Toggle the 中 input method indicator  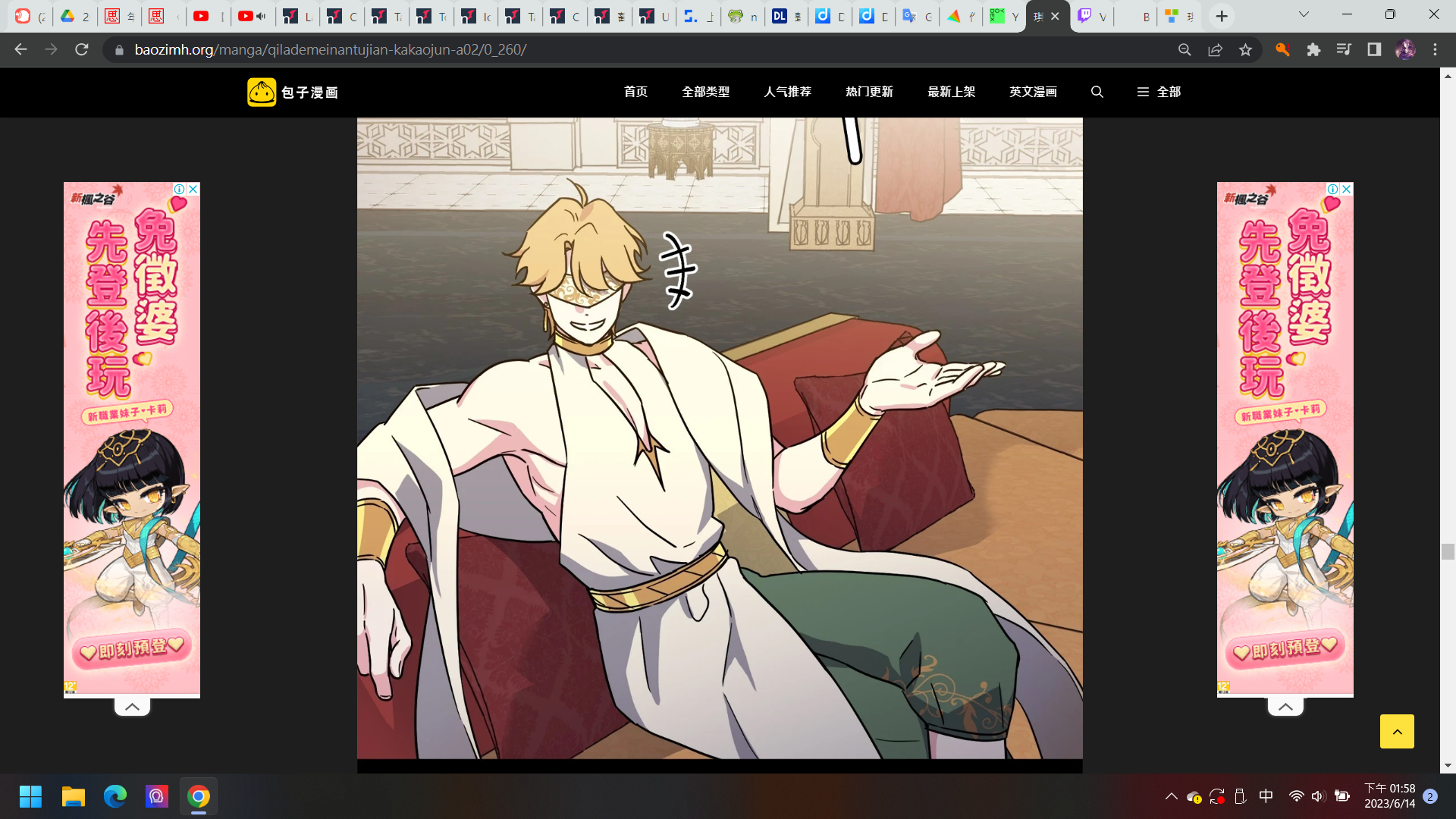click(x=1266, y=796)
